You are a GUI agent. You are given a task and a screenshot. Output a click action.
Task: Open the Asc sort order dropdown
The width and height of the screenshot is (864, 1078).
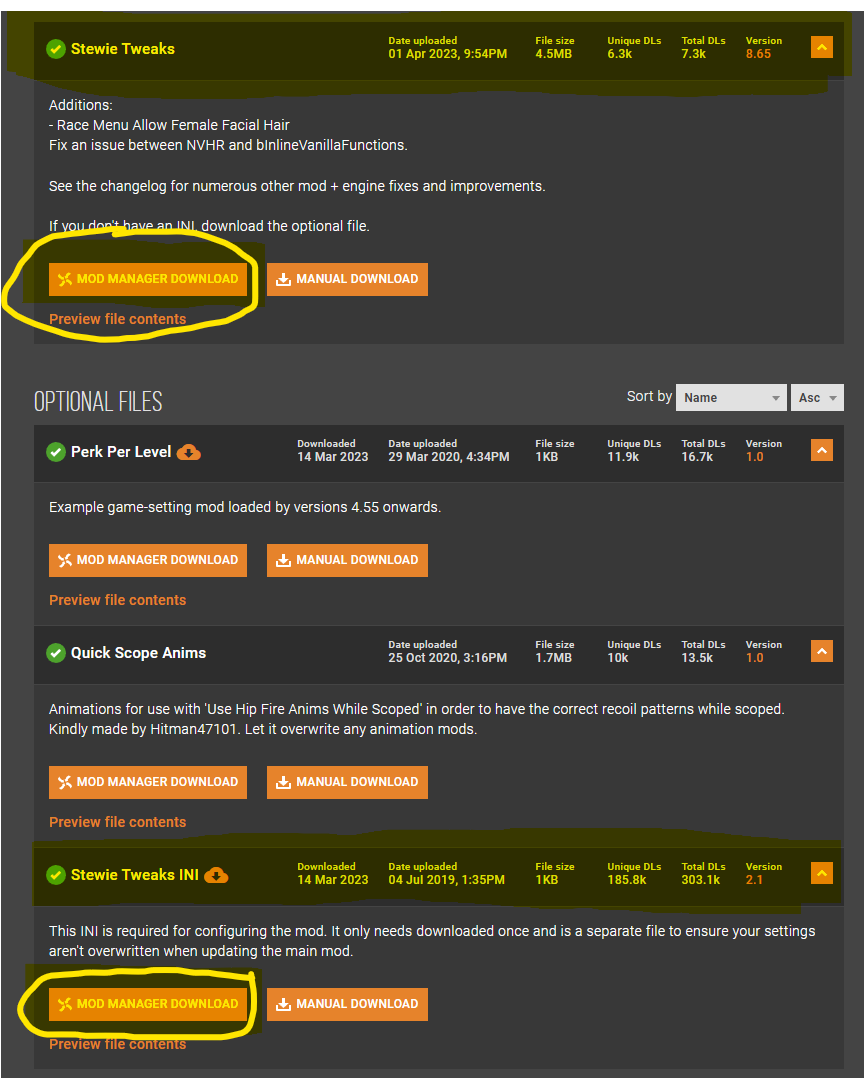click(x=817, y=397)
